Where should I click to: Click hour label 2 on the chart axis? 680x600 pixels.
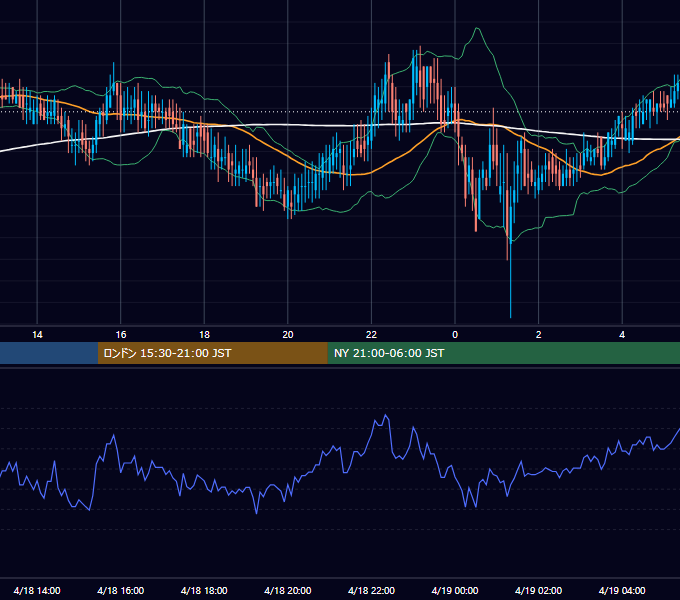[x=539, y=335]
